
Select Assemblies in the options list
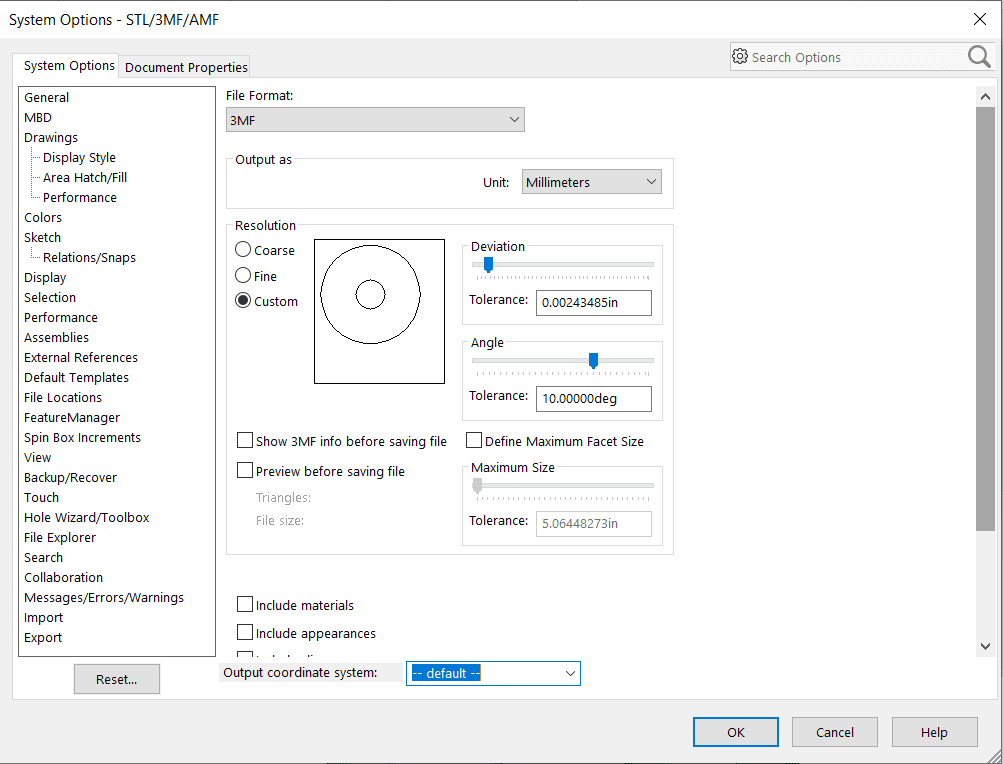tap(56, 337)
